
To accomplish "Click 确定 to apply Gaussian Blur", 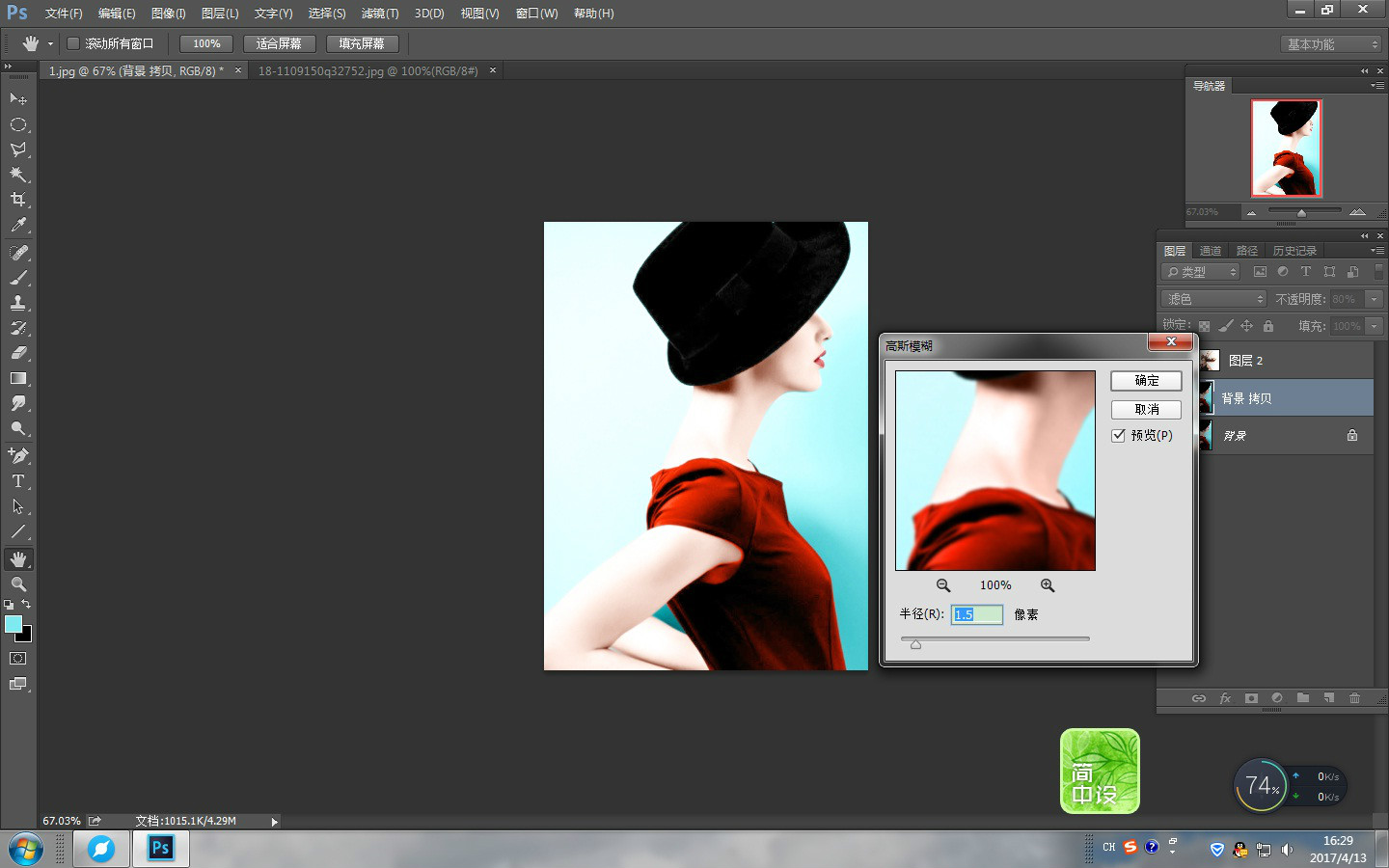I will point(1146,381).
